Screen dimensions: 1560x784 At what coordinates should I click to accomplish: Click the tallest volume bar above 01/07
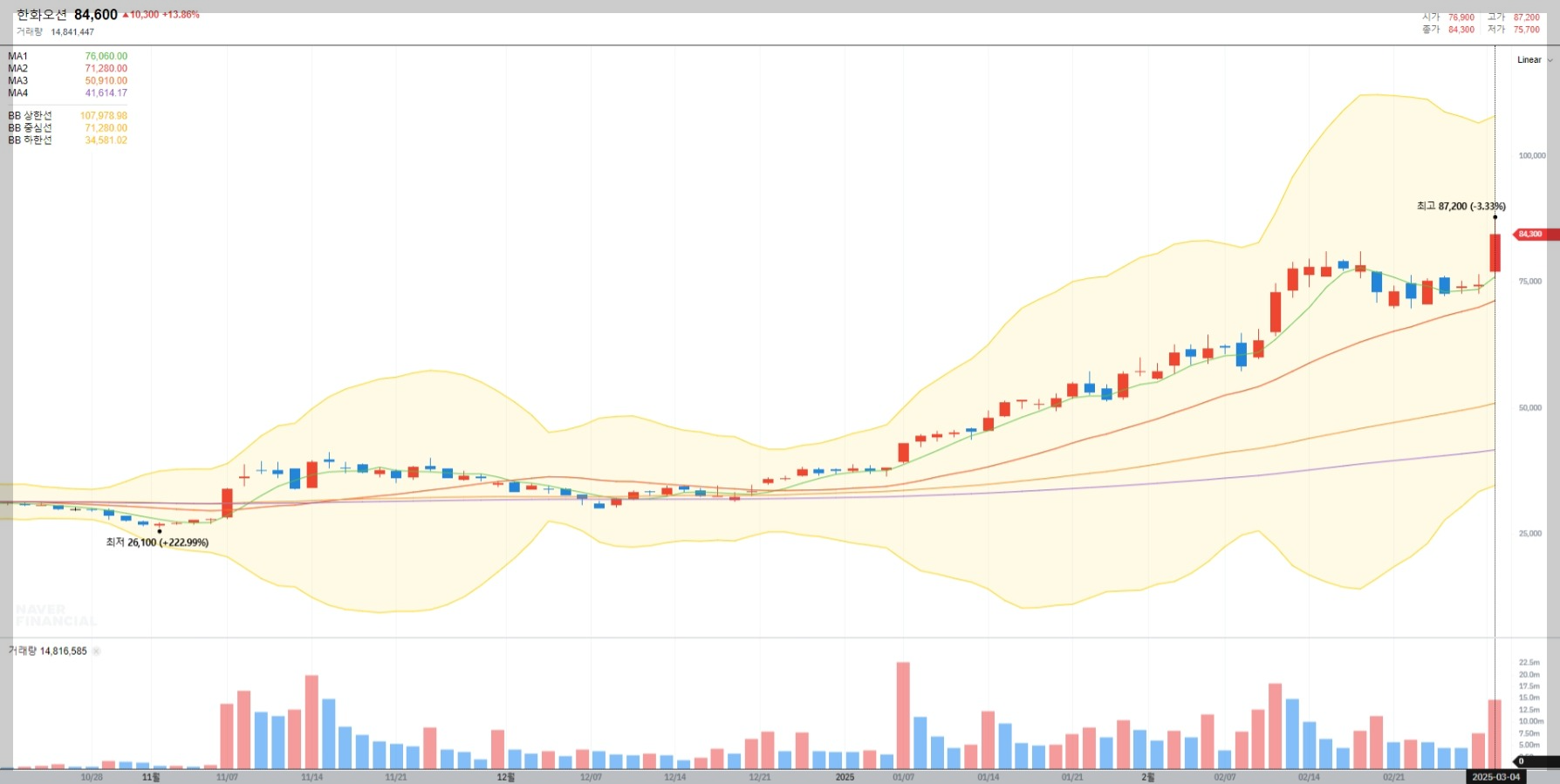[903, 715]
